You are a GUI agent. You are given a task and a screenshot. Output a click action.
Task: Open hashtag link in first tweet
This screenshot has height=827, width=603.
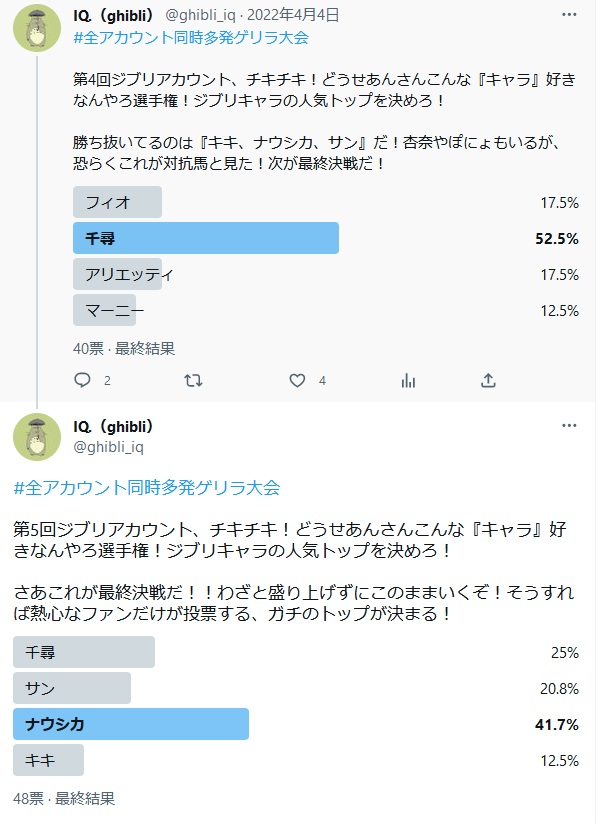coord(193,38)
